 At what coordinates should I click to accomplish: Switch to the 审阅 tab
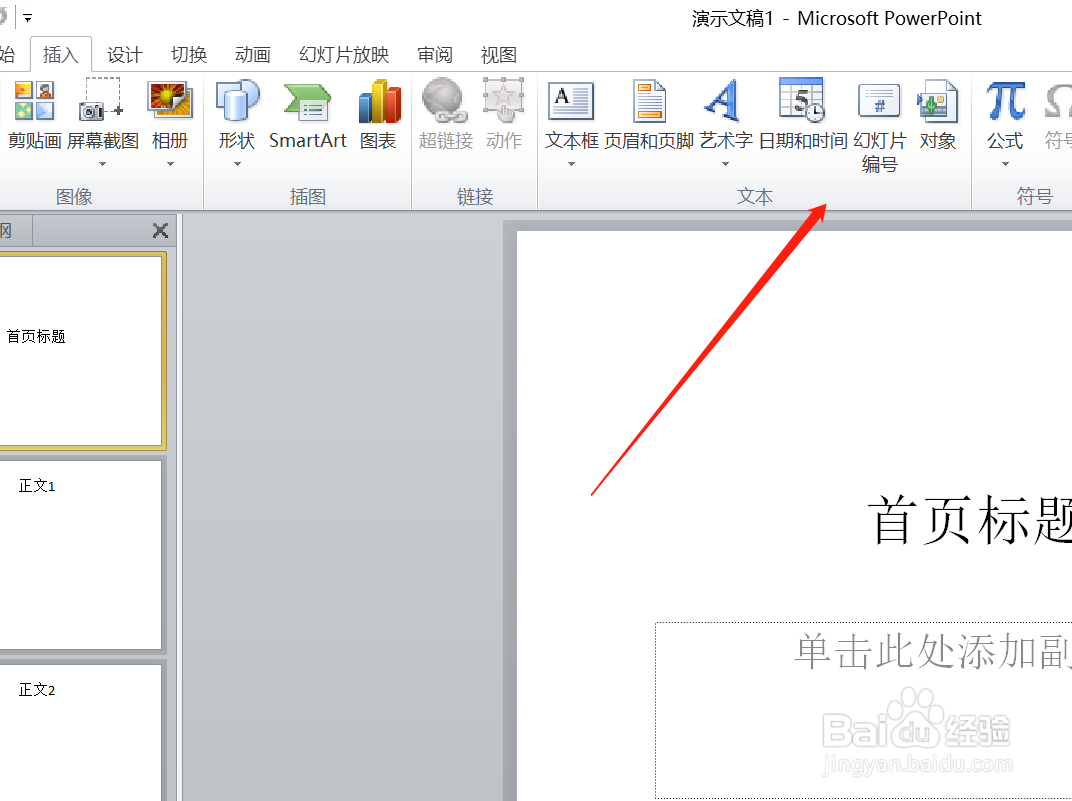[x=435, y=55]
